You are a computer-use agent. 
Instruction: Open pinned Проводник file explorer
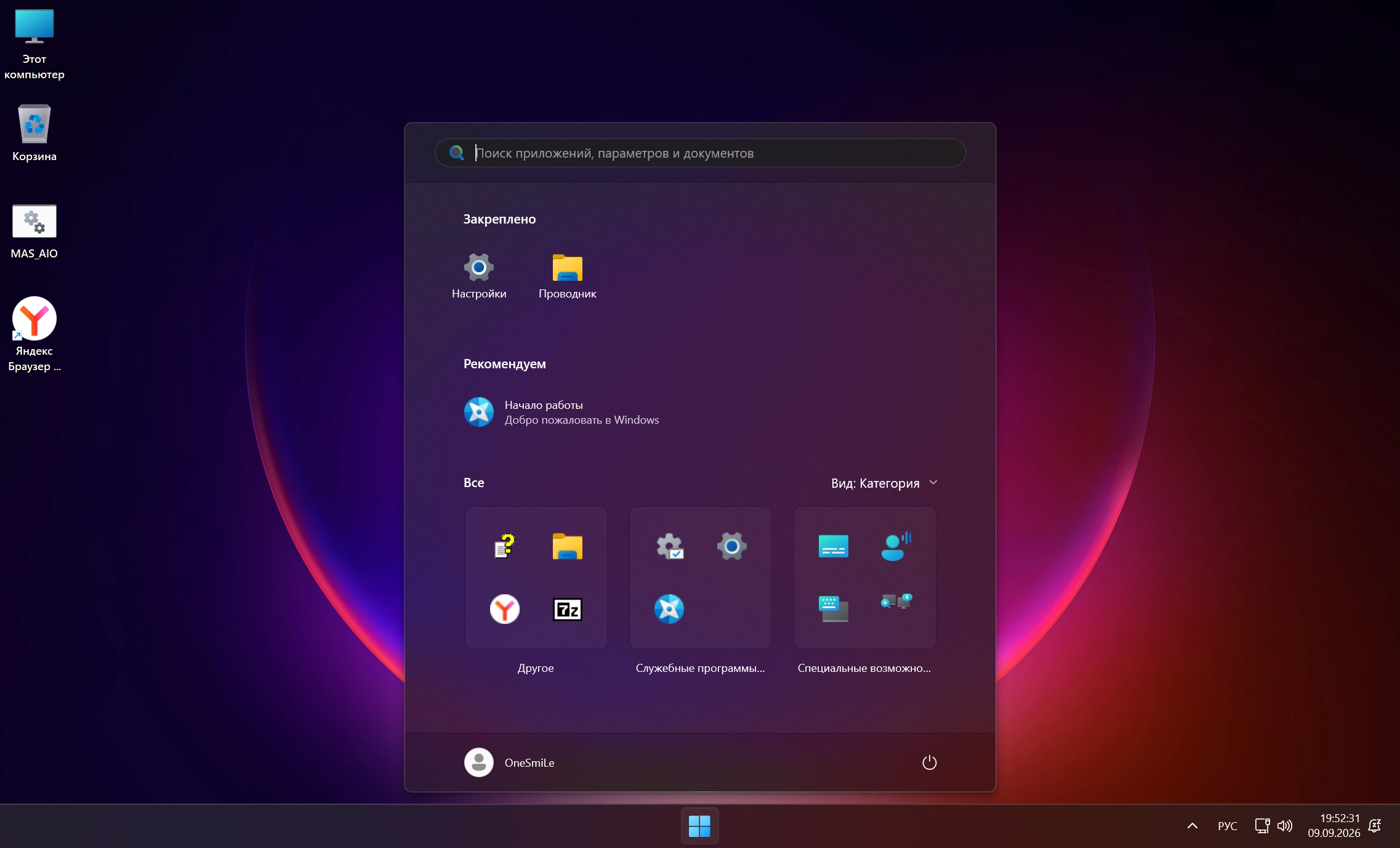[567, 276]
